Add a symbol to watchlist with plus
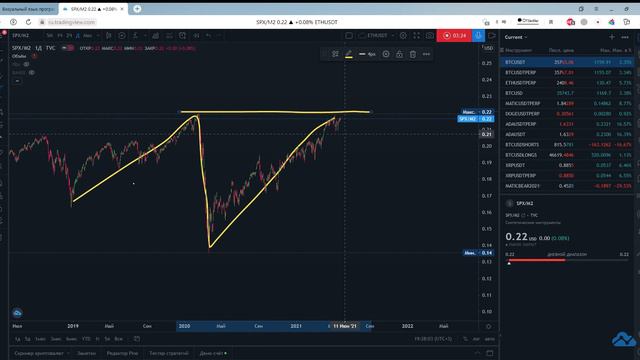This screenshot has width=640, height=360. [611, 37]
